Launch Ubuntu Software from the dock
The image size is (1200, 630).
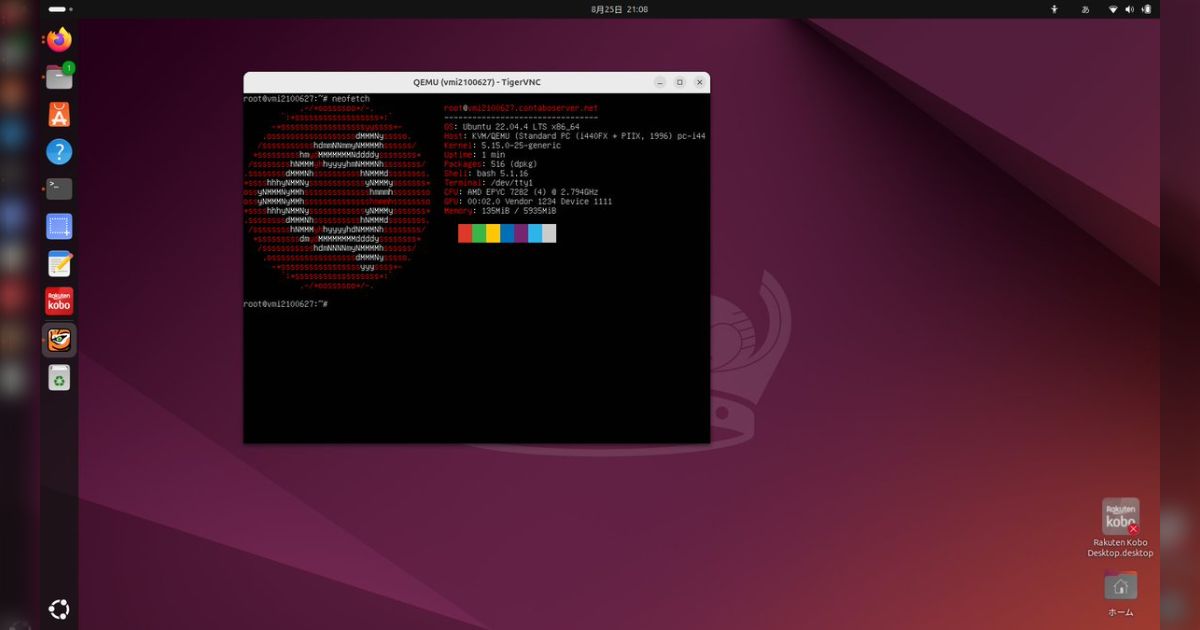tap(58, 114)
